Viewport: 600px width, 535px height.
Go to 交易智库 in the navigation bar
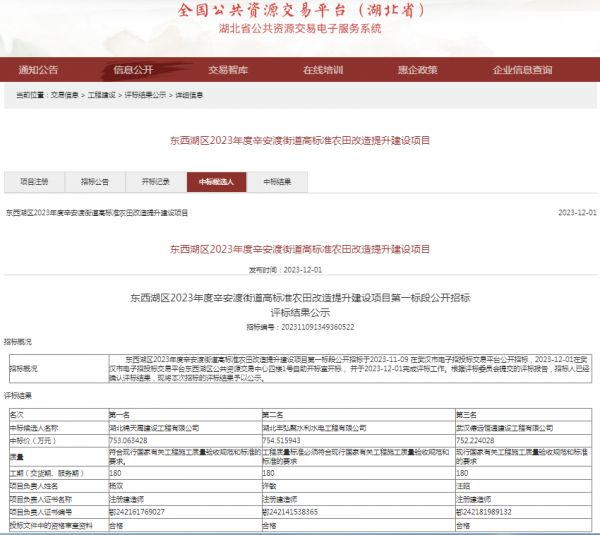click(227, 70)
